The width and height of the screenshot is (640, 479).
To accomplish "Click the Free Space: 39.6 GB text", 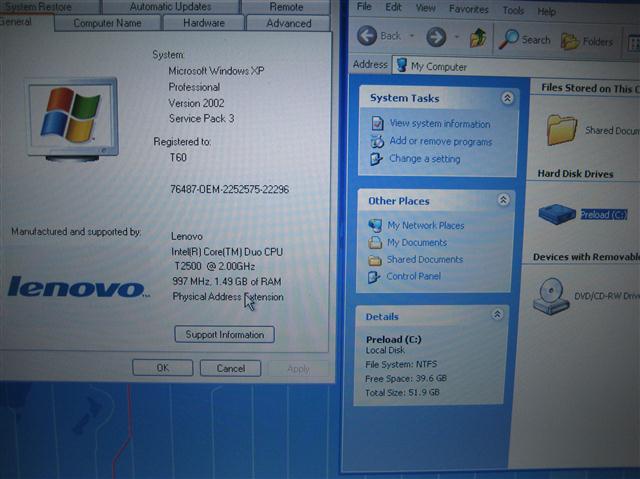I will coord(406,379).
